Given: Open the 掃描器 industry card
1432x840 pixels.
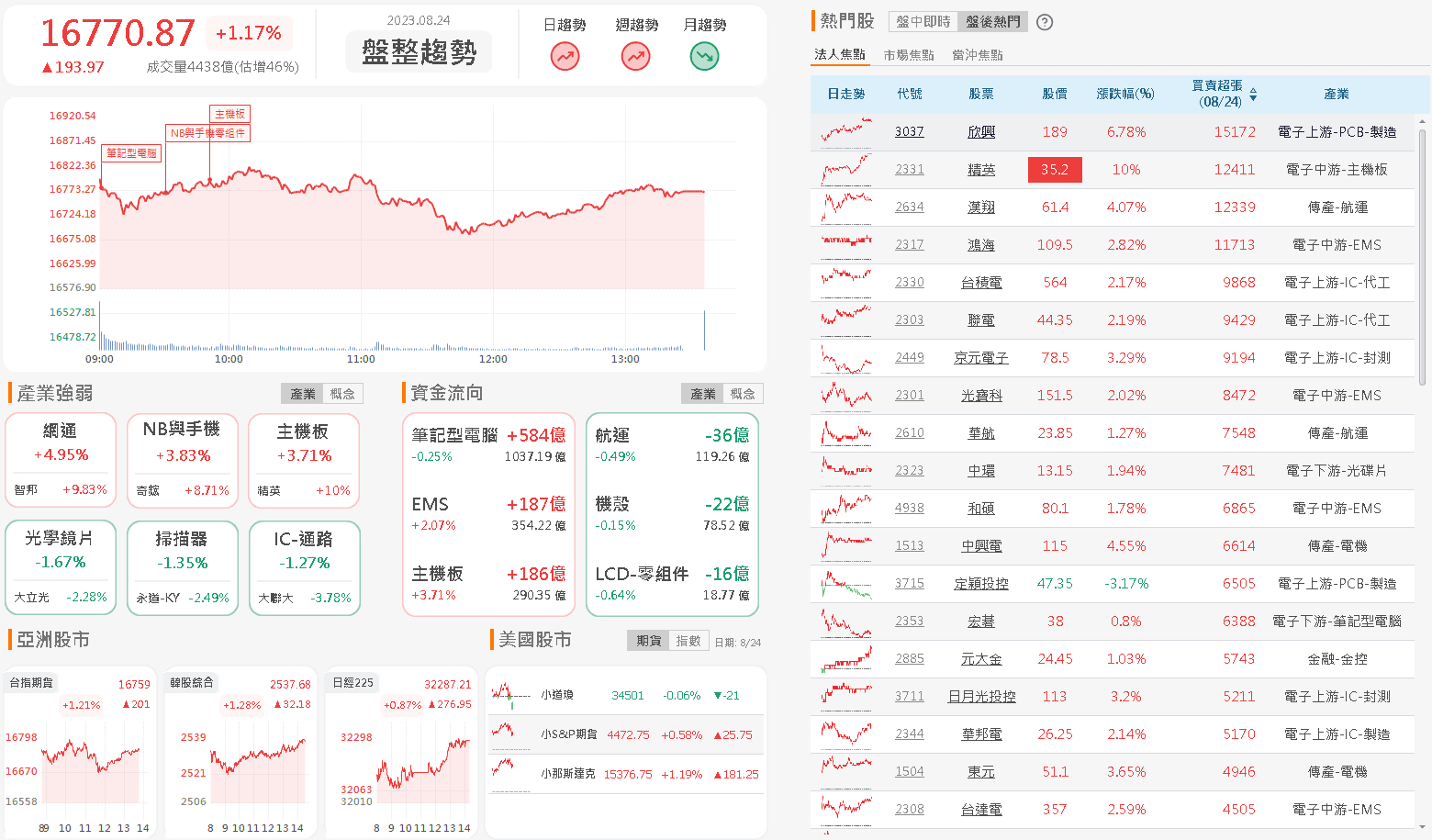Looking at the screenshot, I should [183, 568].
